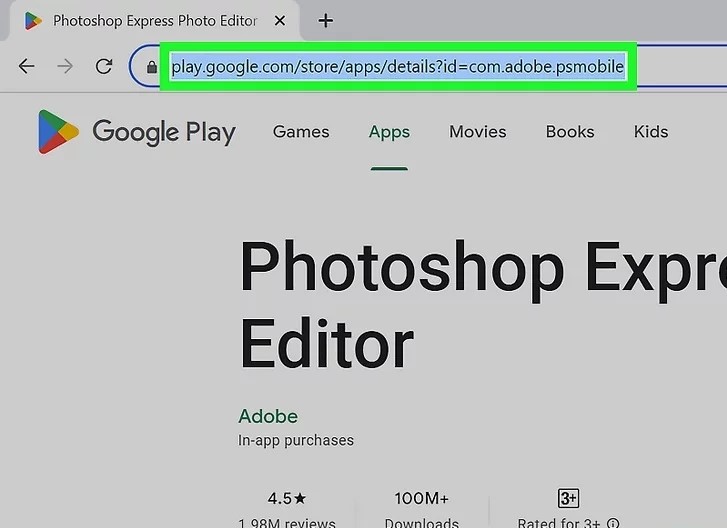This screenshot has width=727, height=528.
Task: Close the Photoshop Express Photo Editor tab
Action: 280,21
